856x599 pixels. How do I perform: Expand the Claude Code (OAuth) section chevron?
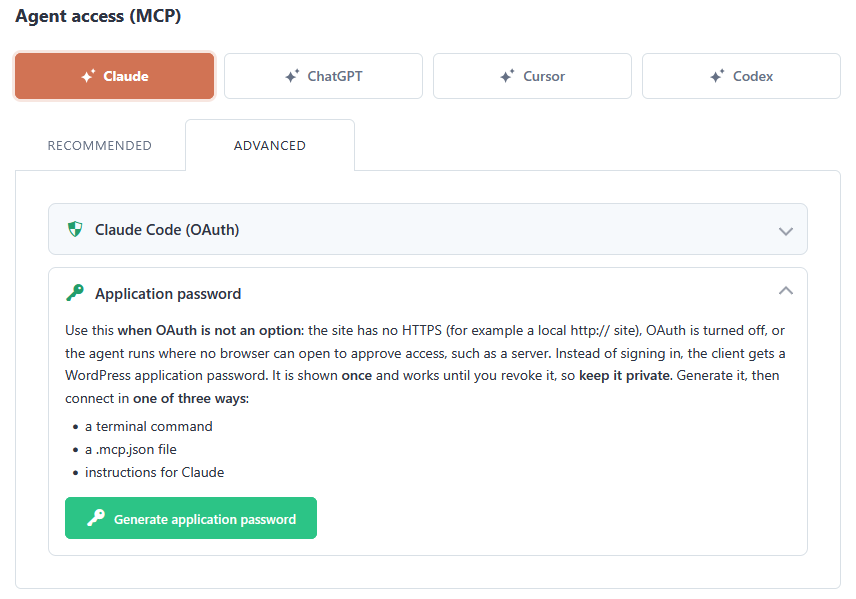coord(786,231)
